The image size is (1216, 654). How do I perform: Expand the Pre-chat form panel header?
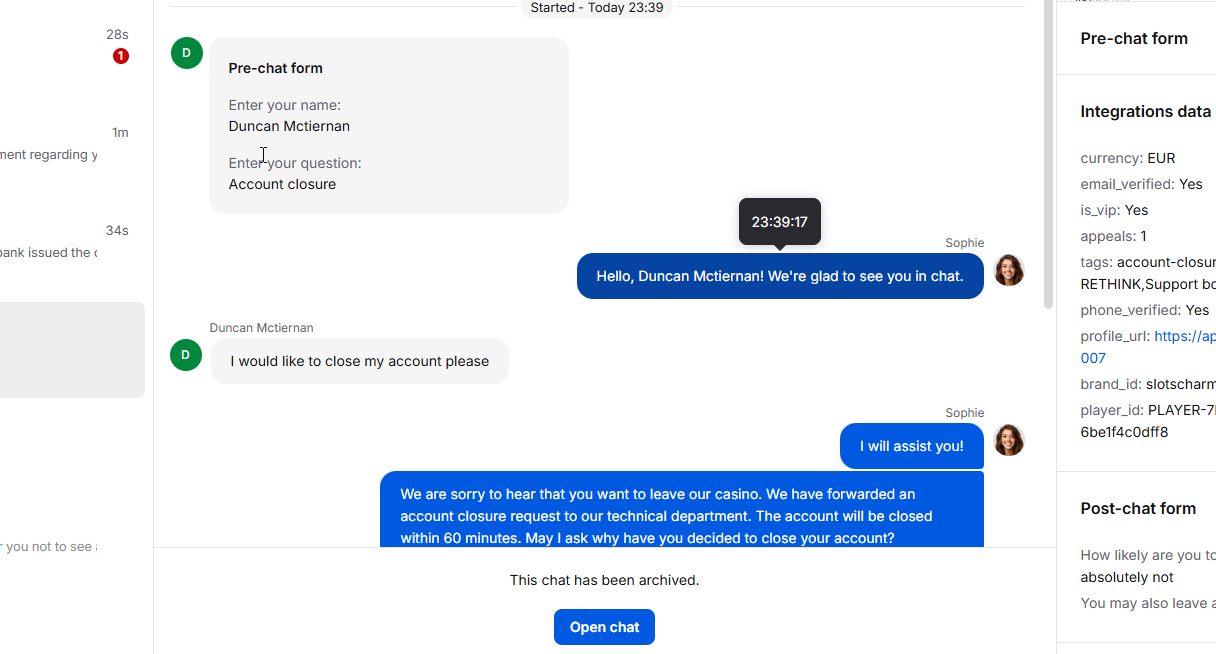point(1134,38)
